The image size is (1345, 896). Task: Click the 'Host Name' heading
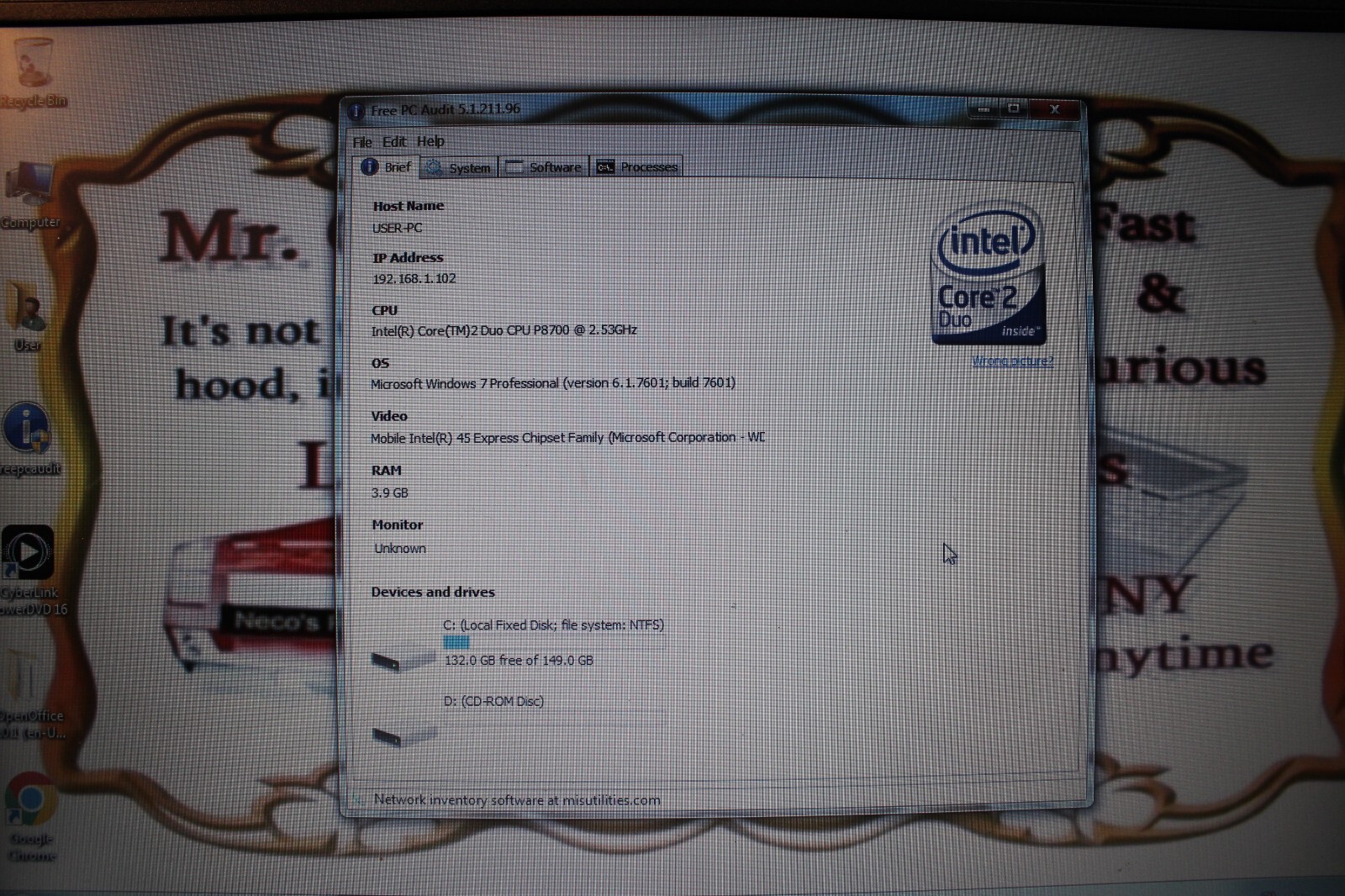pos(409,206)
